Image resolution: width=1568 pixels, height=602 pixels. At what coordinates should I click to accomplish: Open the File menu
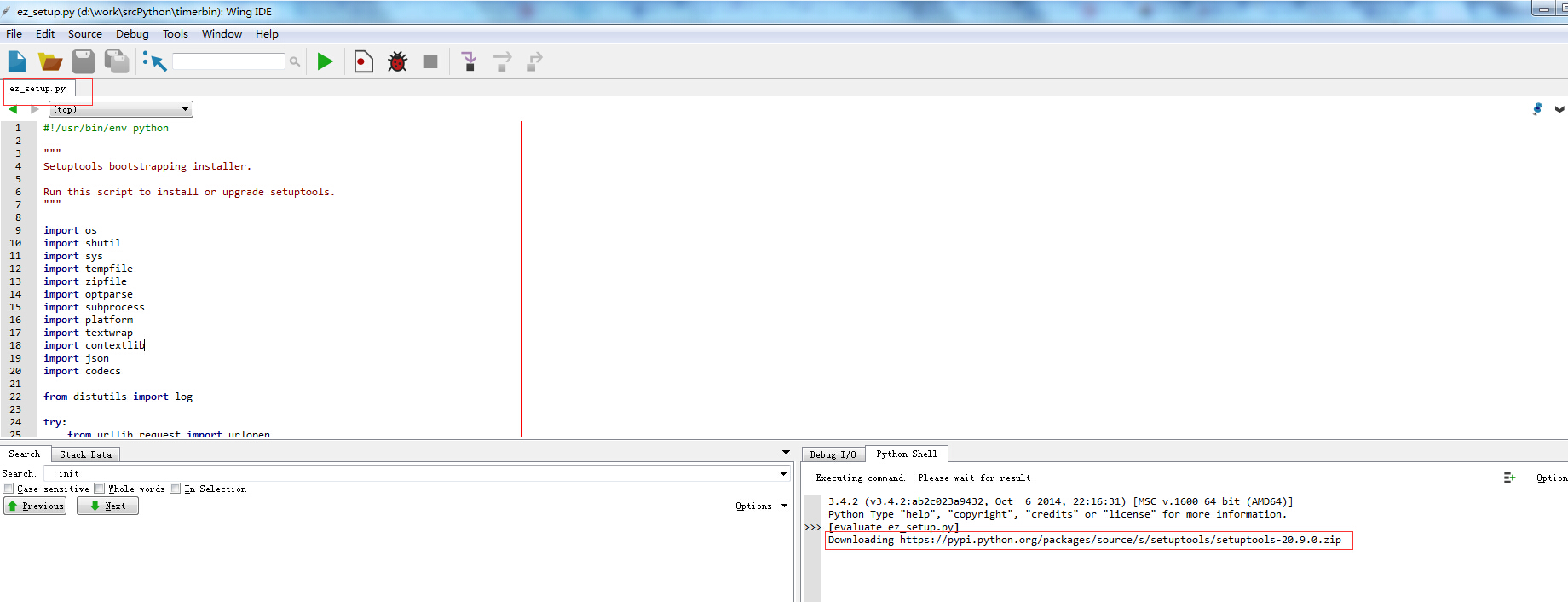(x=14, y=34)
